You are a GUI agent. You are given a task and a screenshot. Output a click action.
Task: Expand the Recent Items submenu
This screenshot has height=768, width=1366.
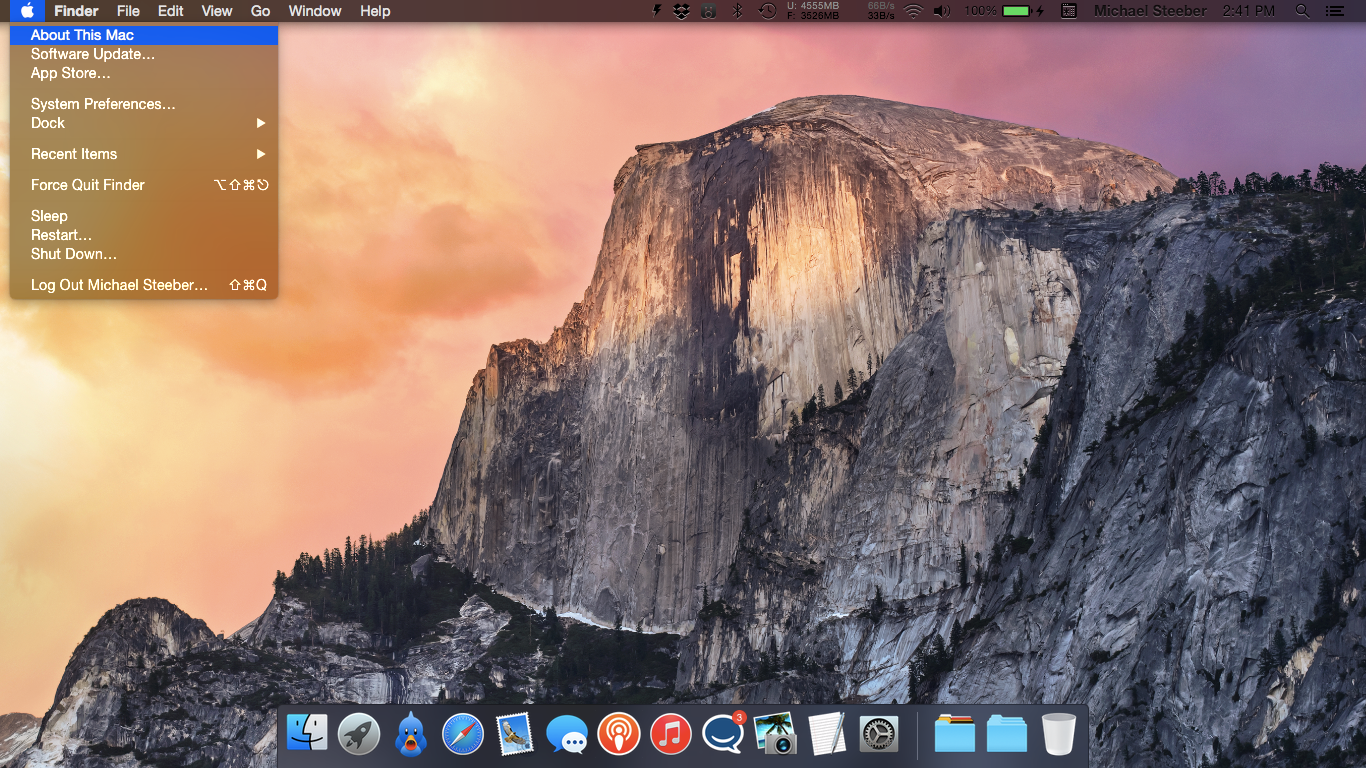[74, 154]
